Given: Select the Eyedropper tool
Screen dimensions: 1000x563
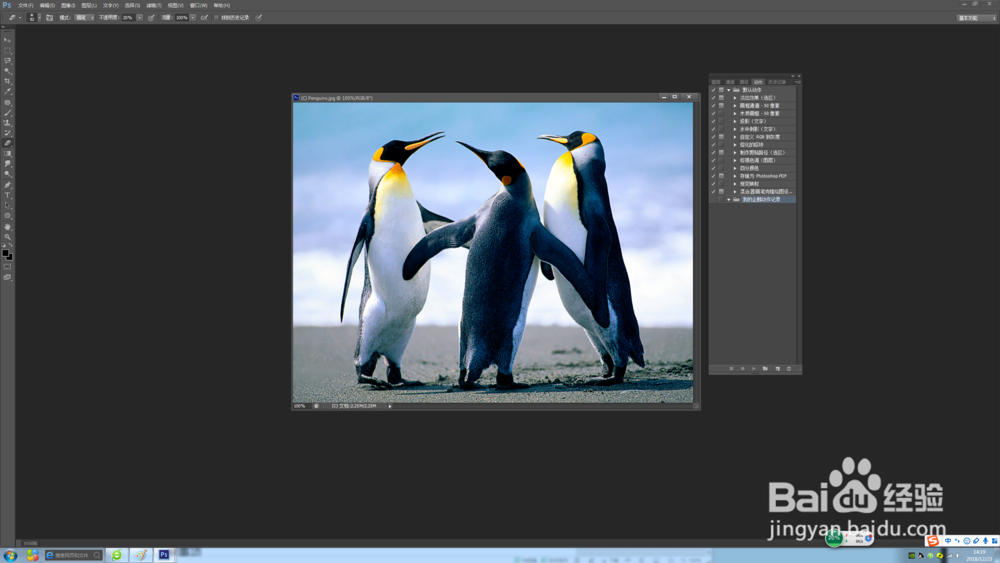Looking at the screenshot, I should [x=8, y=91].
